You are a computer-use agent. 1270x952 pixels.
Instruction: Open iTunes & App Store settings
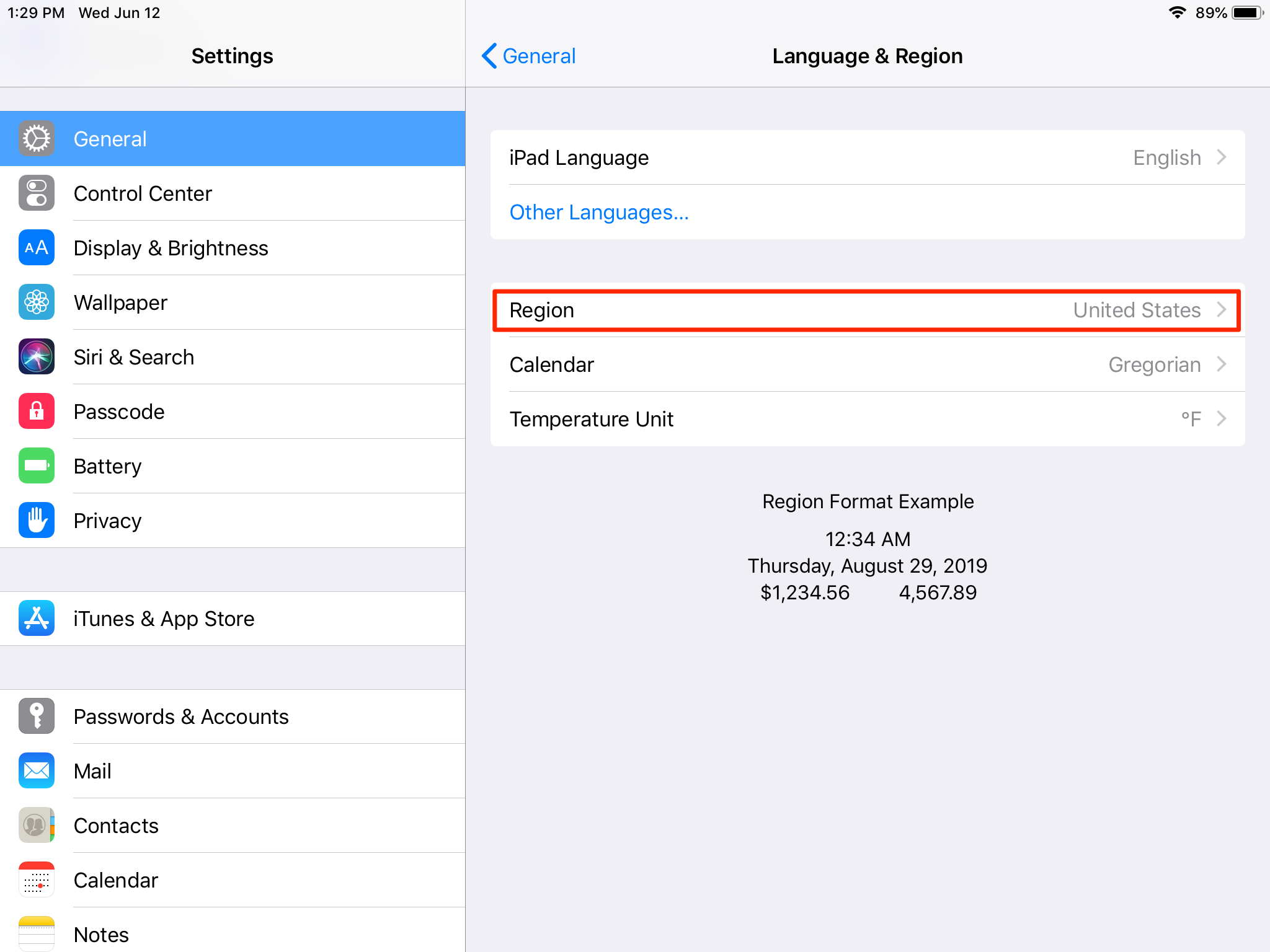(x=233, y=619)
